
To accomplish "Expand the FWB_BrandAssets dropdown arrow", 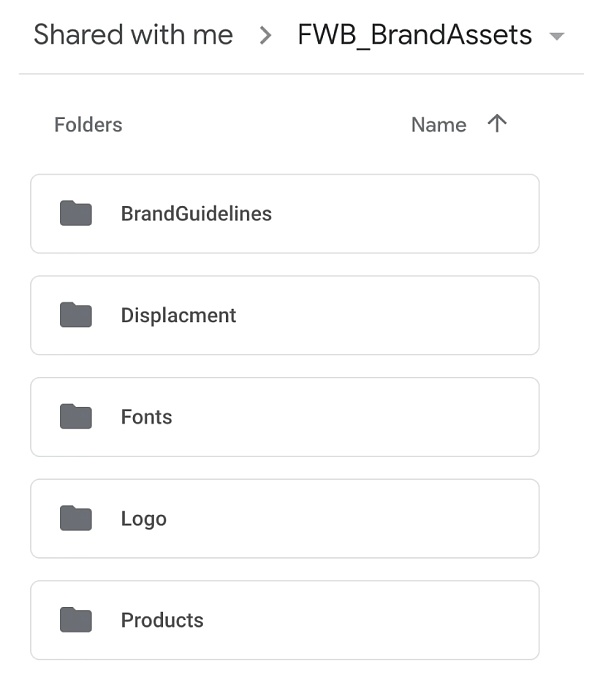I will coord(557,37).
